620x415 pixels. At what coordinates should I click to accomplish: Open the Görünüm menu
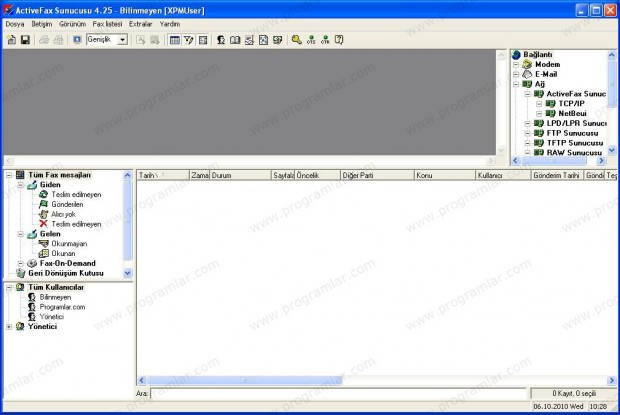tap(72, 24)
